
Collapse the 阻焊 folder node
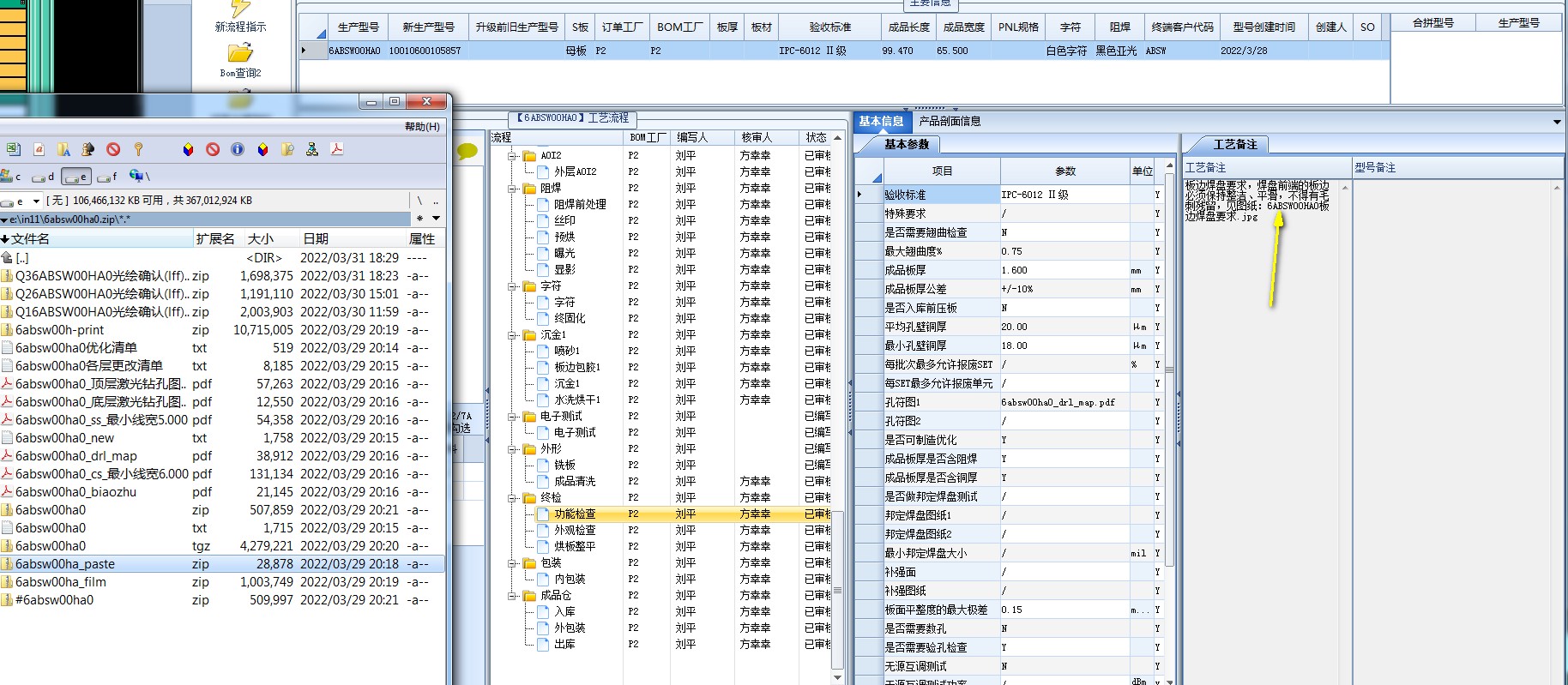[512, 189]
